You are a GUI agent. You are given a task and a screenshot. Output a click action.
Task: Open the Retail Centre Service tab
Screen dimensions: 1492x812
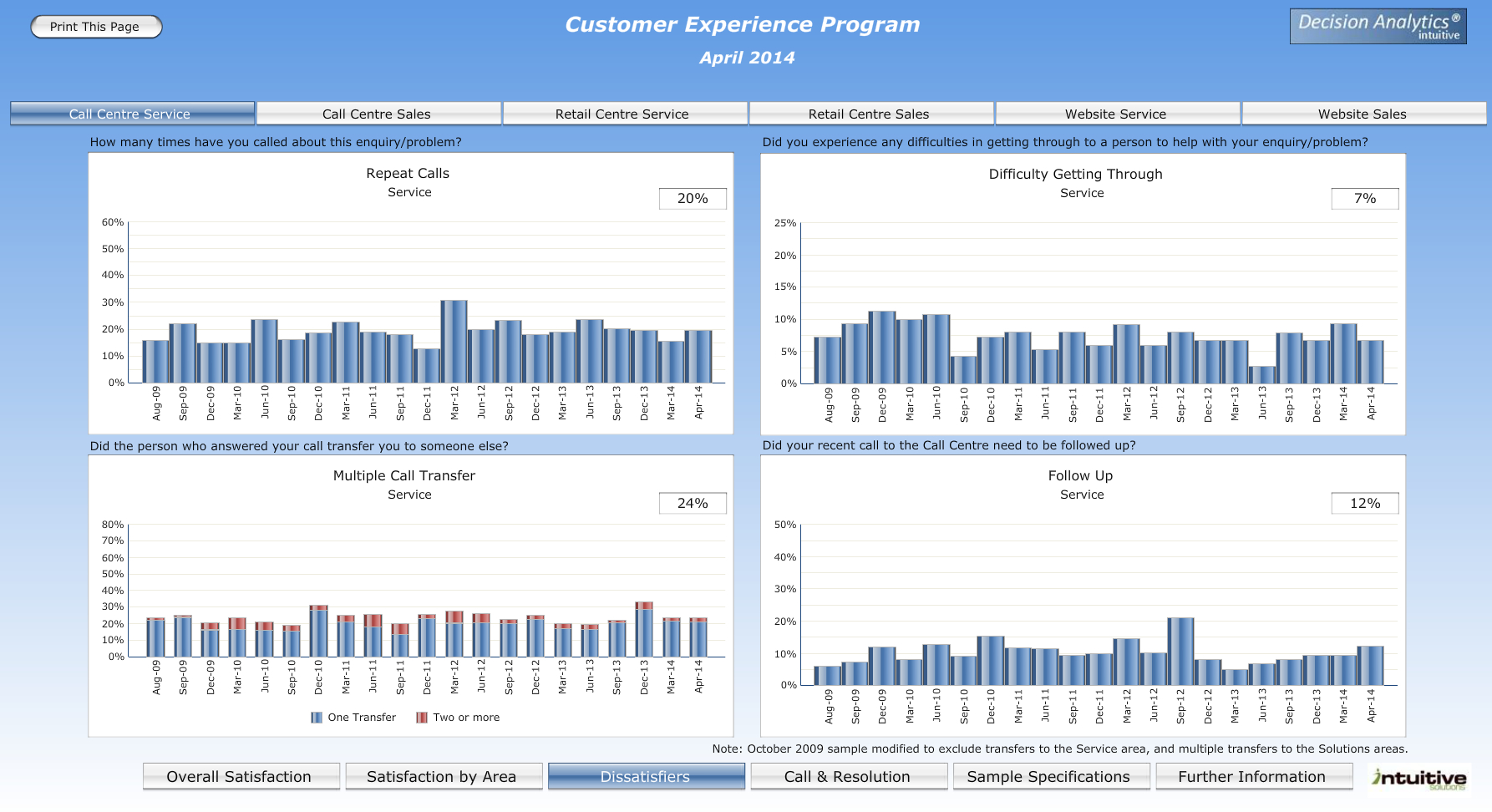tap(622, 114)
